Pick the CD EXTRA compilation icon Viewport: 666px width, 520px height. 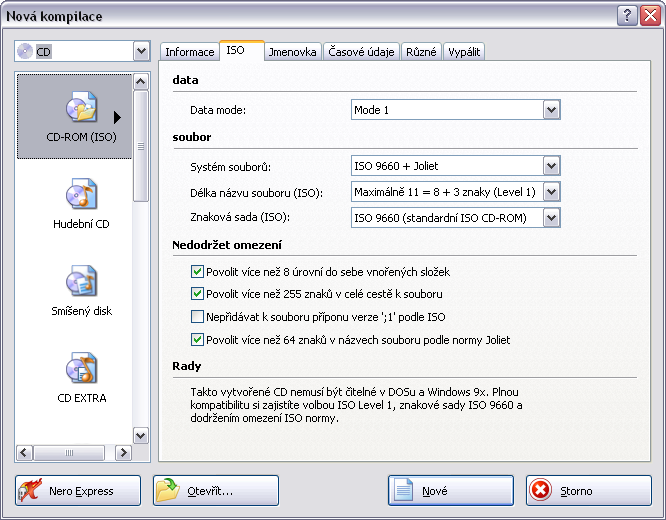pos(81,369)
